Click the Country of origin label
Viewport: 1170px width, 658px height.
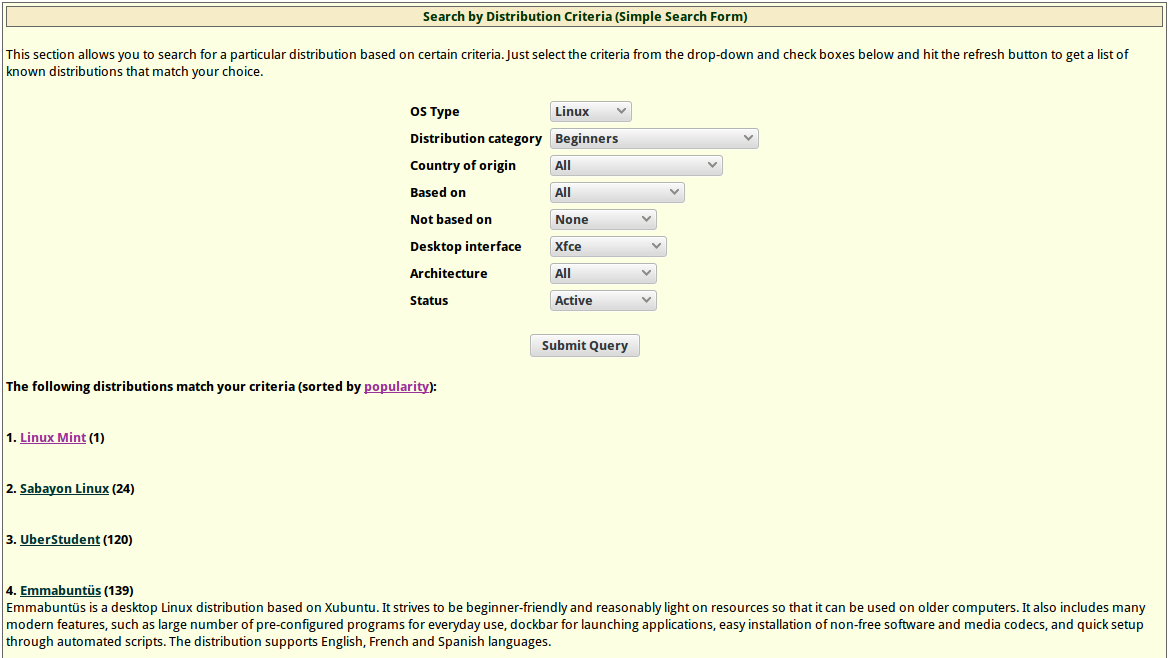[x=463, y=166]
